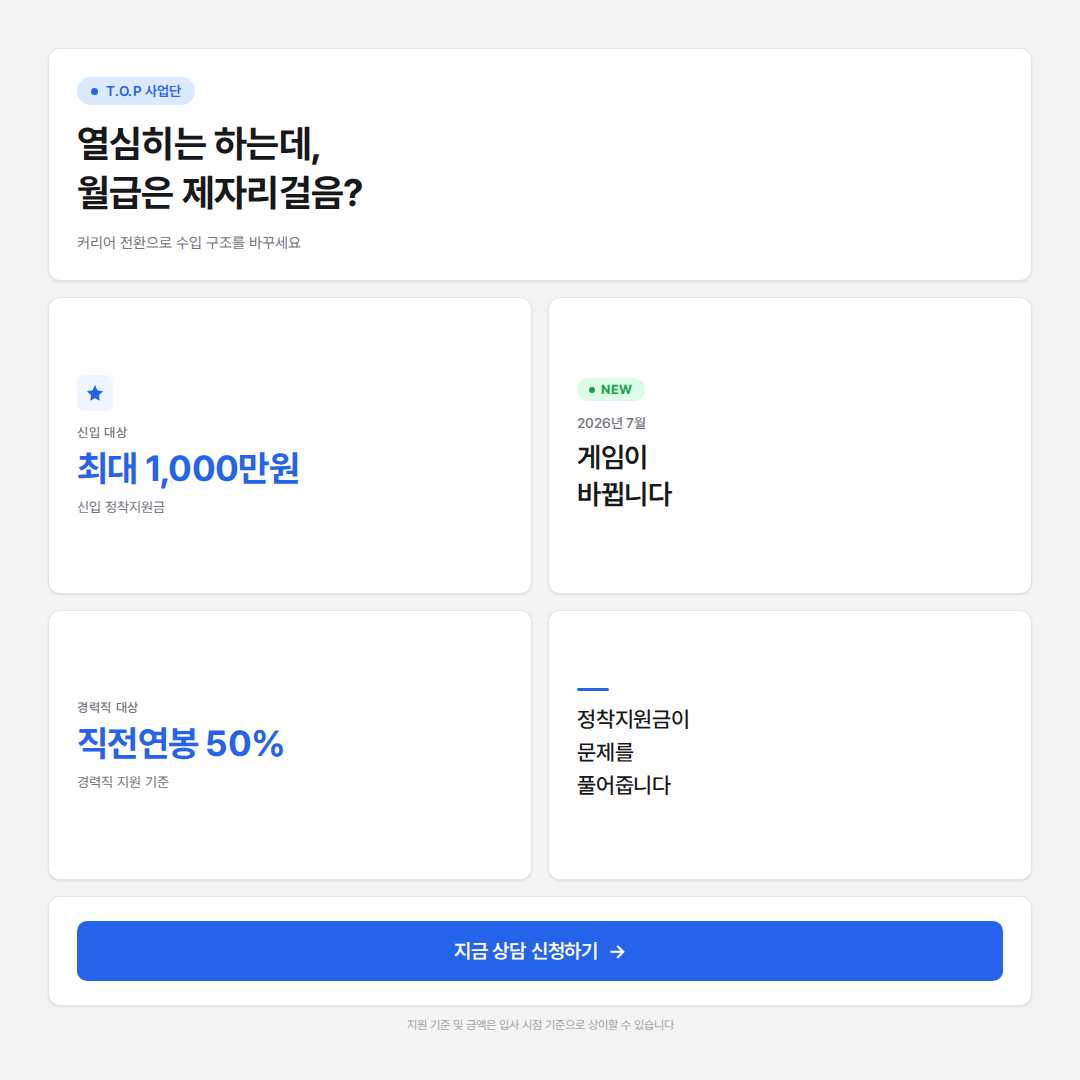Click the blue dot beside T.O.P 사업단
Screen dimensions: 1080x1080
click(94, 91)
